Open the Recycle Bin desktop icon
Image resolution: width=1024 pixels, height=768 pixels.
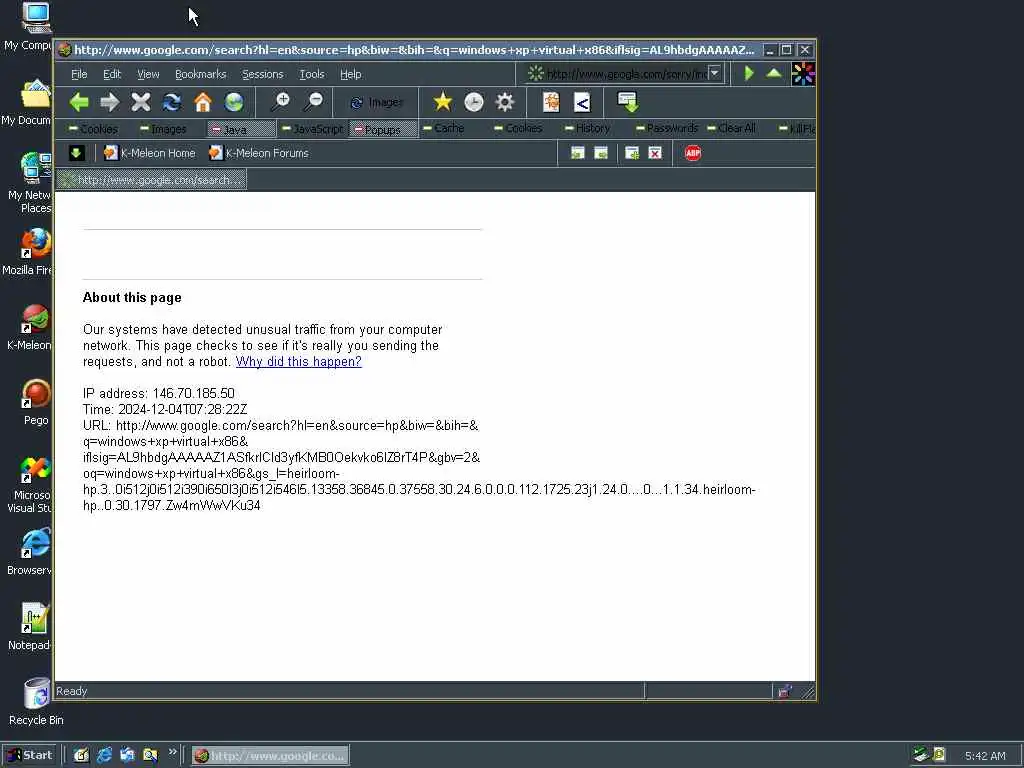coord(36,702)
